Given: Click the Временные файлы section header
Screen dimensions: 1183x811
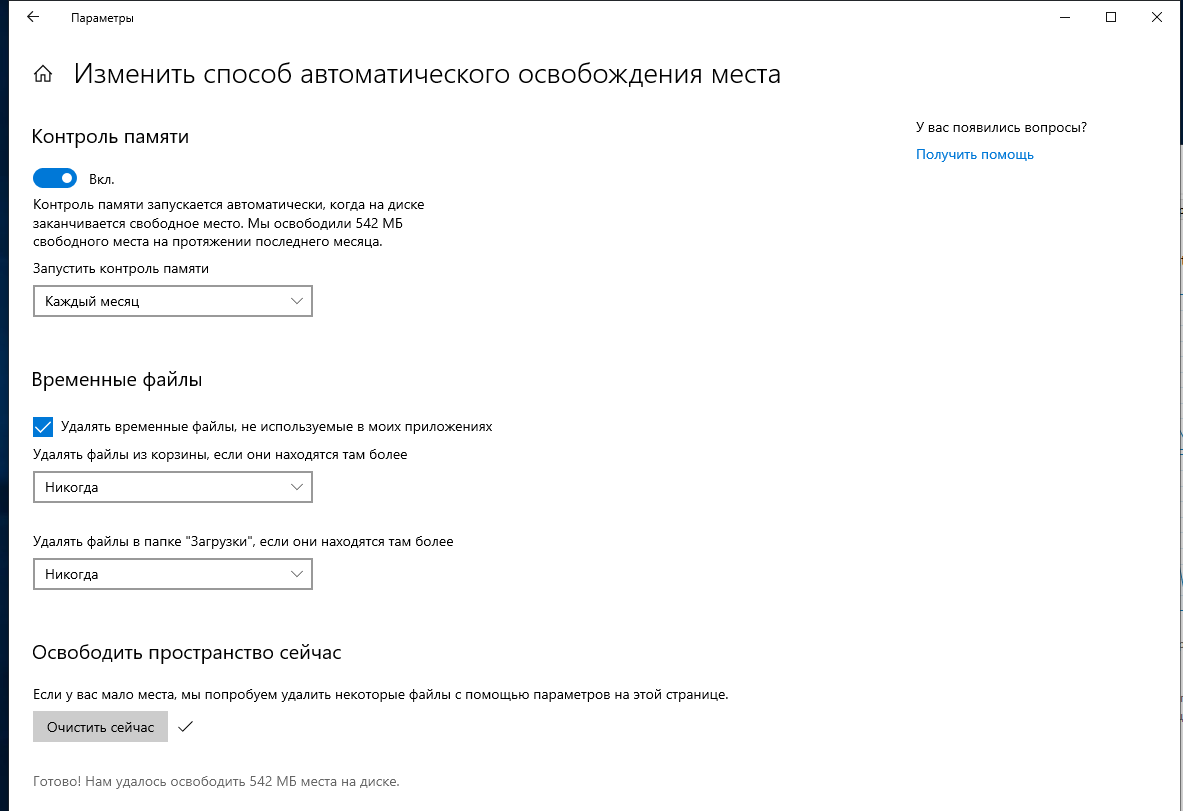Looking at the screenshot, I should pyautogui.click(x=117, y=380).
